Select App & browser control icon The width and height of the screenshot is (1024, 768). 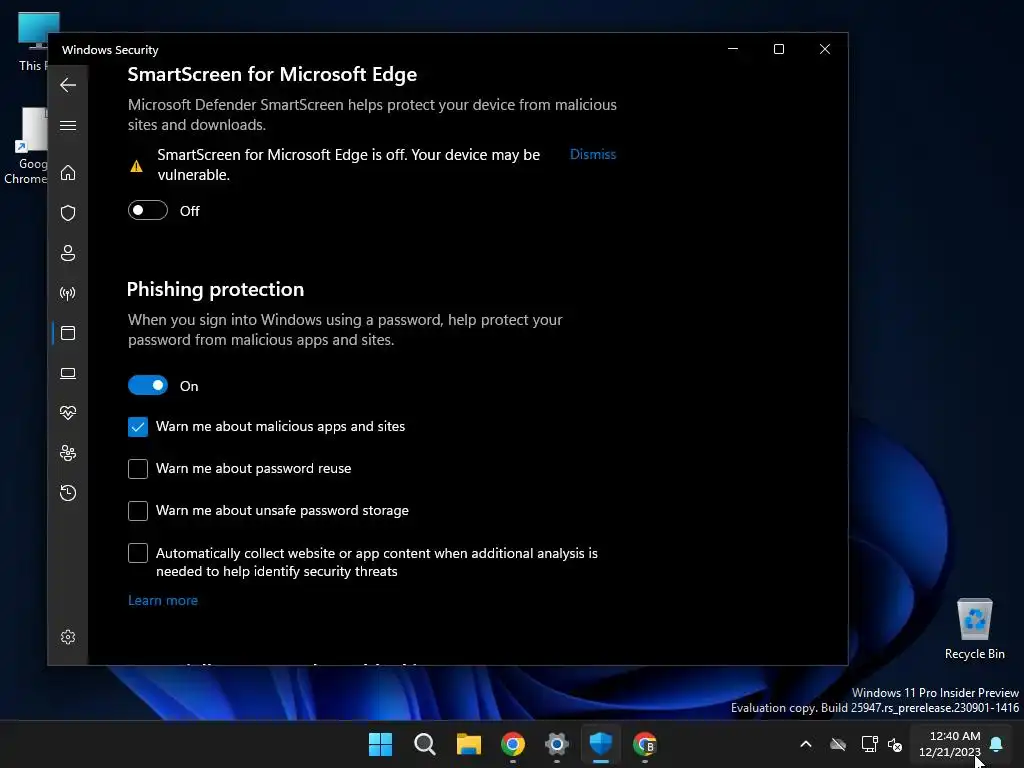68,333
